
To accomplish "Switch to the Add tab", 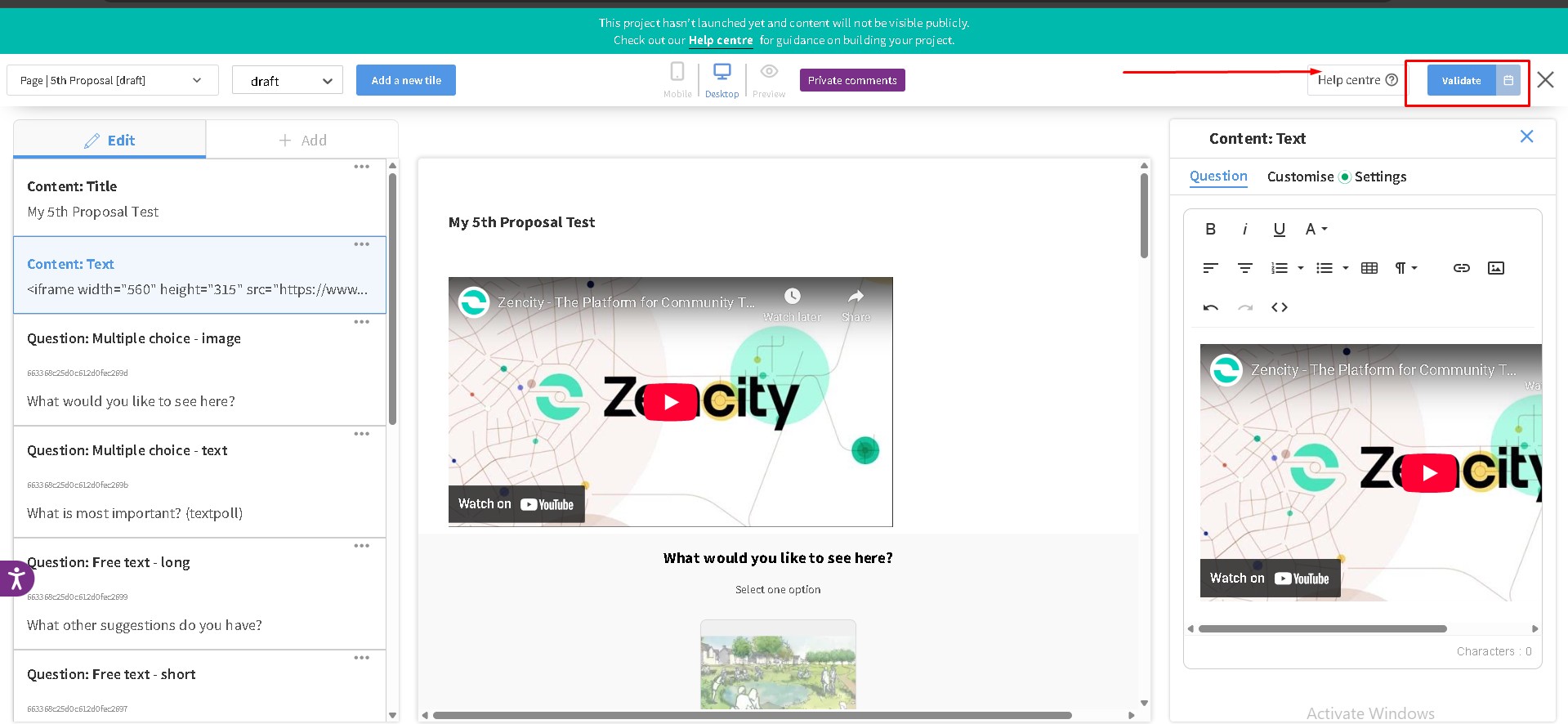I will tap(302, 140).
